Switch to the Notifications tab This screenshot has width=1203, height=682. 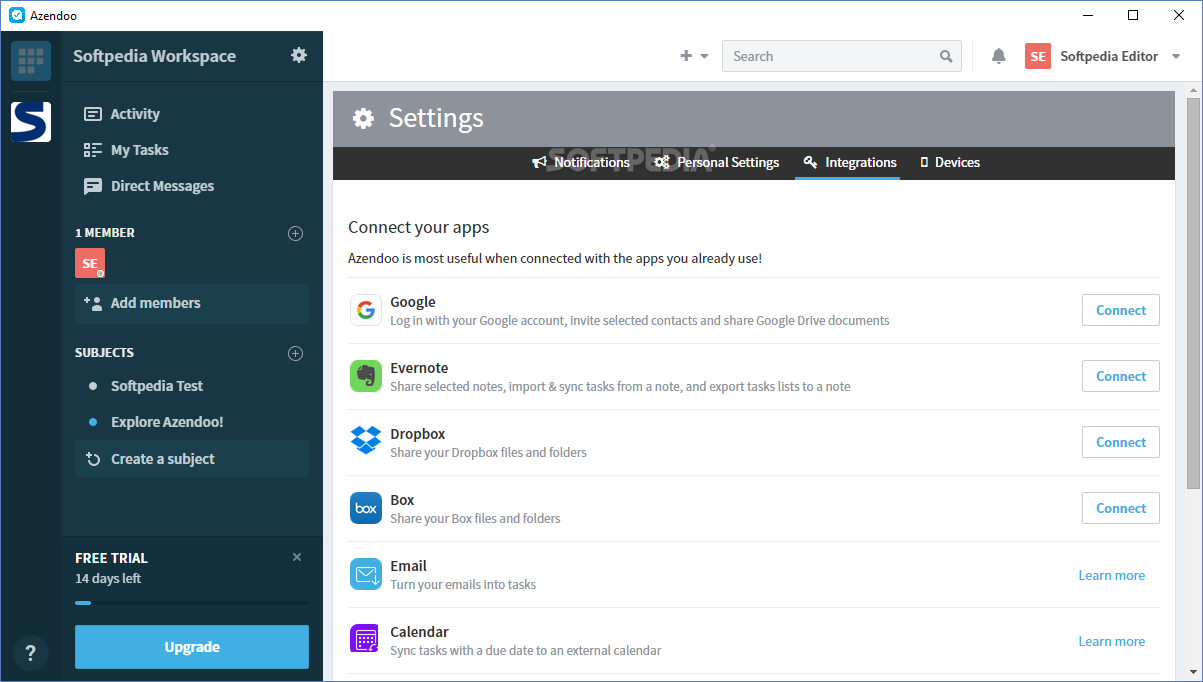point(581,162)
